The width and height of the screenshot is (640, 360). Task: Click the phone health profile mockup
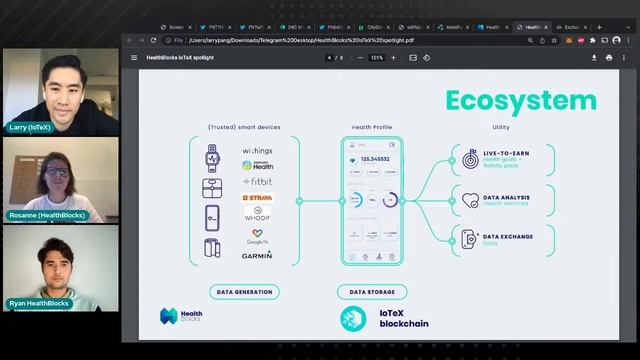click(372, 201)
